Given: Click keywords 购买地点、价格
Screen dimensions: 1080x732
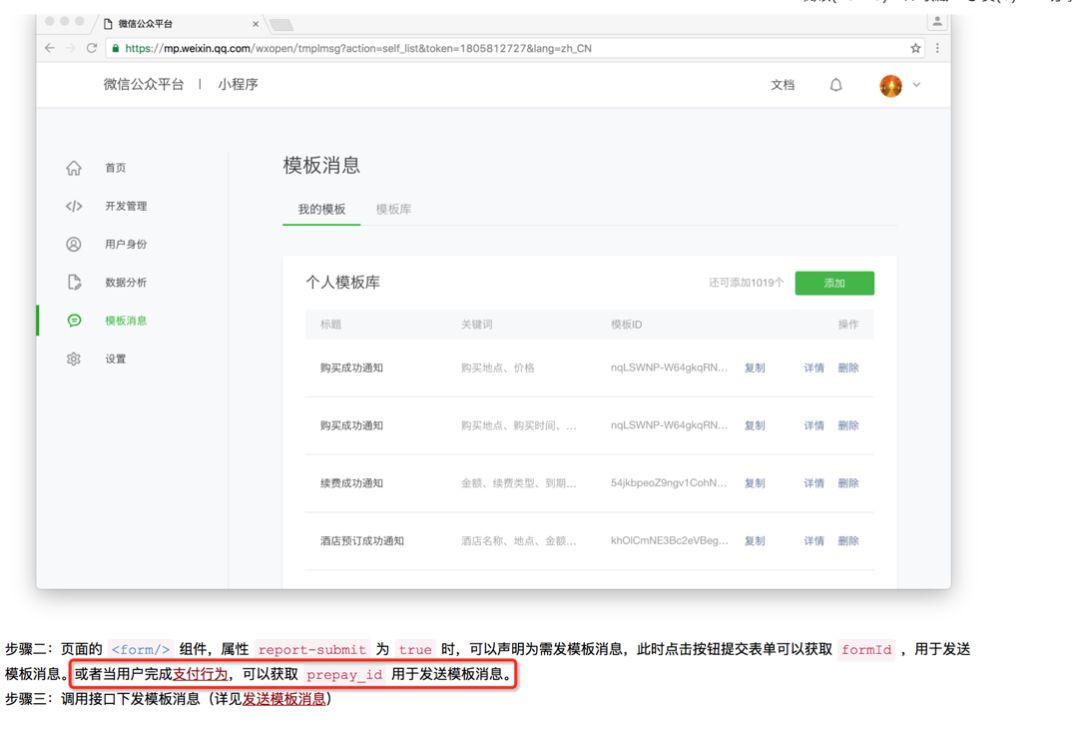Looking at the screenshot, I should (x=497, y=368).
